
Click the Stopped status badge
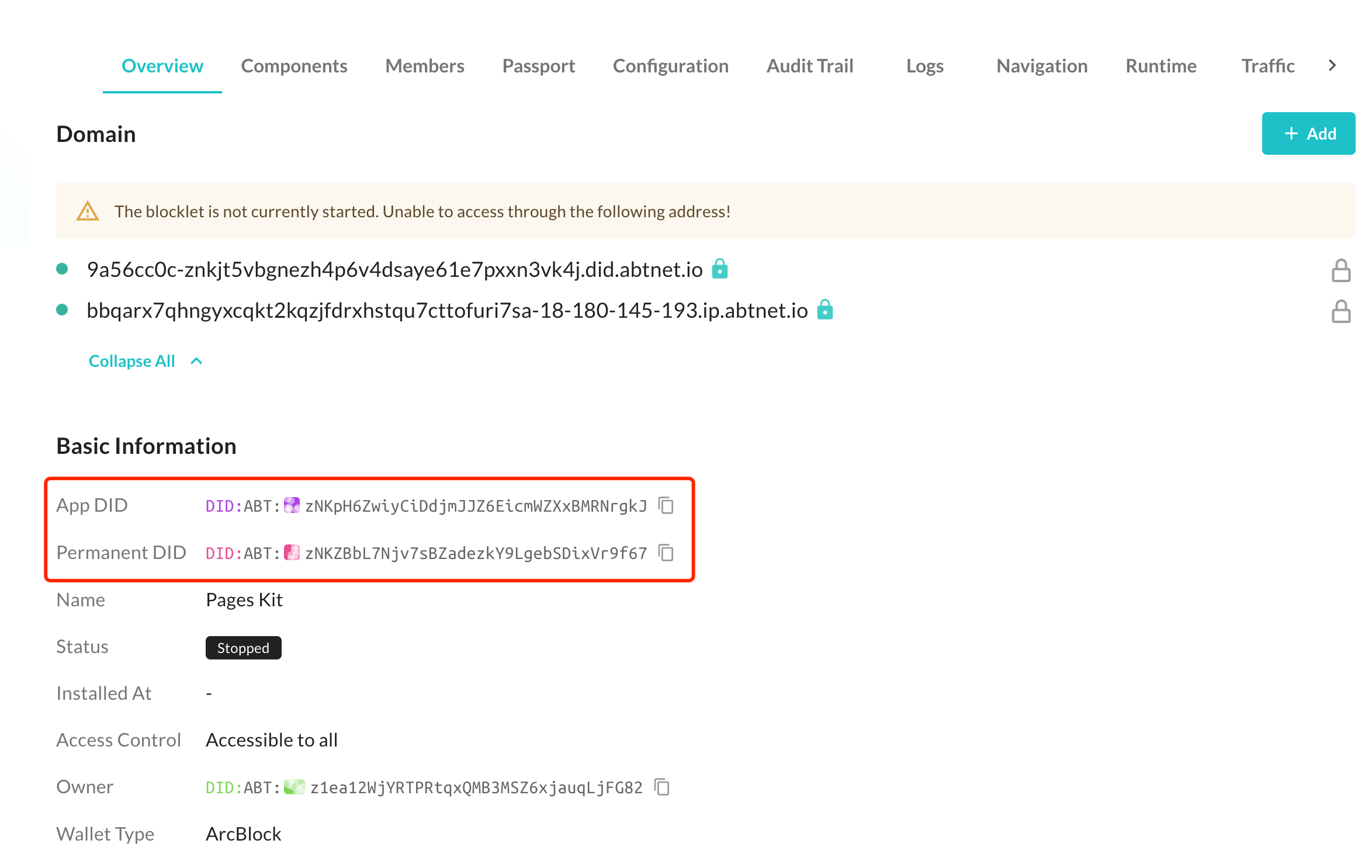coord(243,648)
